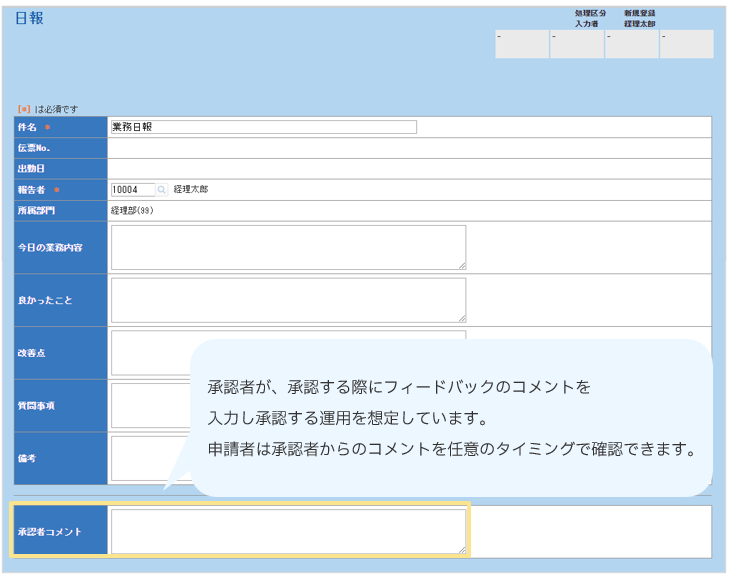
Task: Click the 承認者コメント comment text area
Action: click(x=288, y=531)
